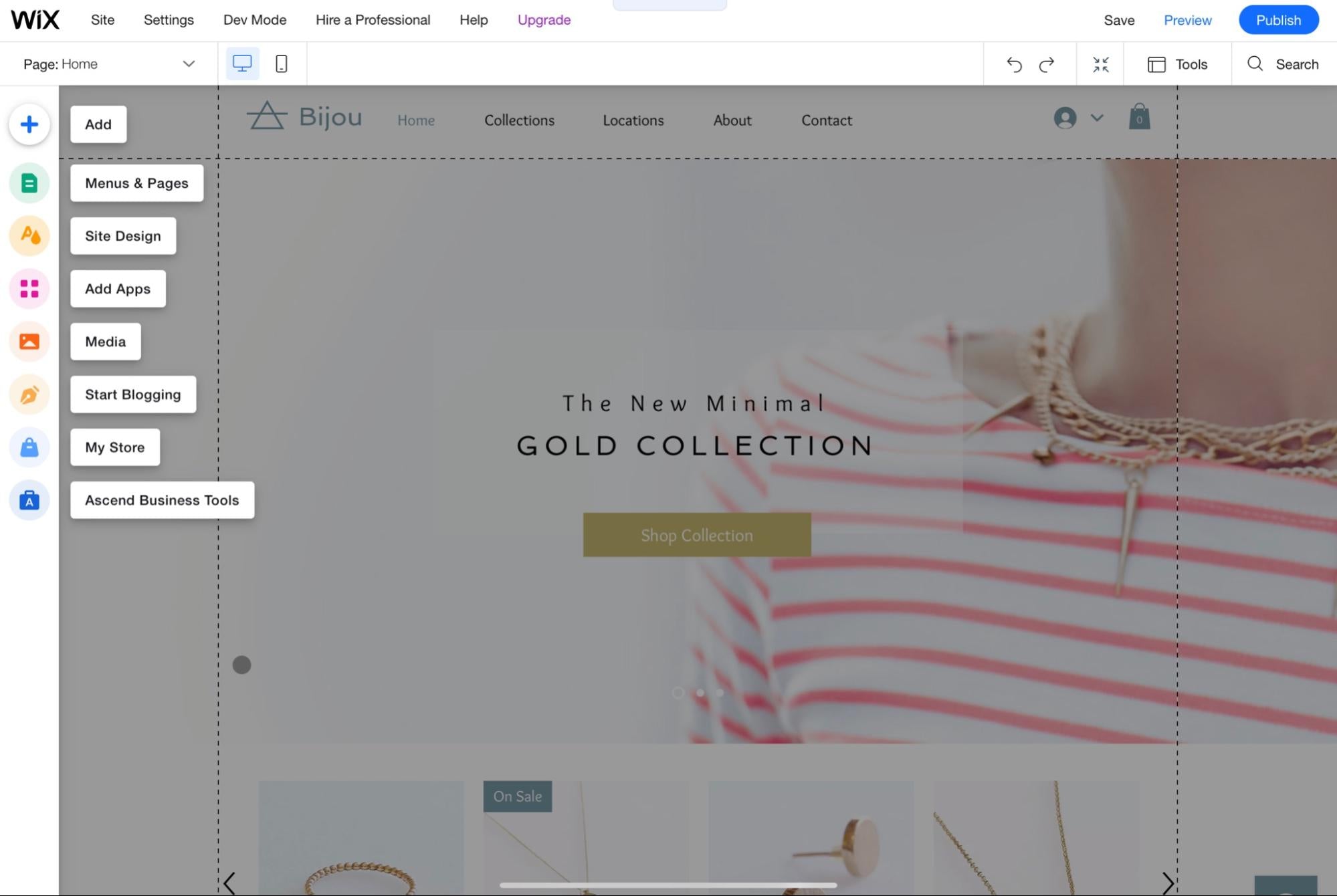Click the My Store sidebar icon
Screen dimensions: 1337x896
pos(29,447)
